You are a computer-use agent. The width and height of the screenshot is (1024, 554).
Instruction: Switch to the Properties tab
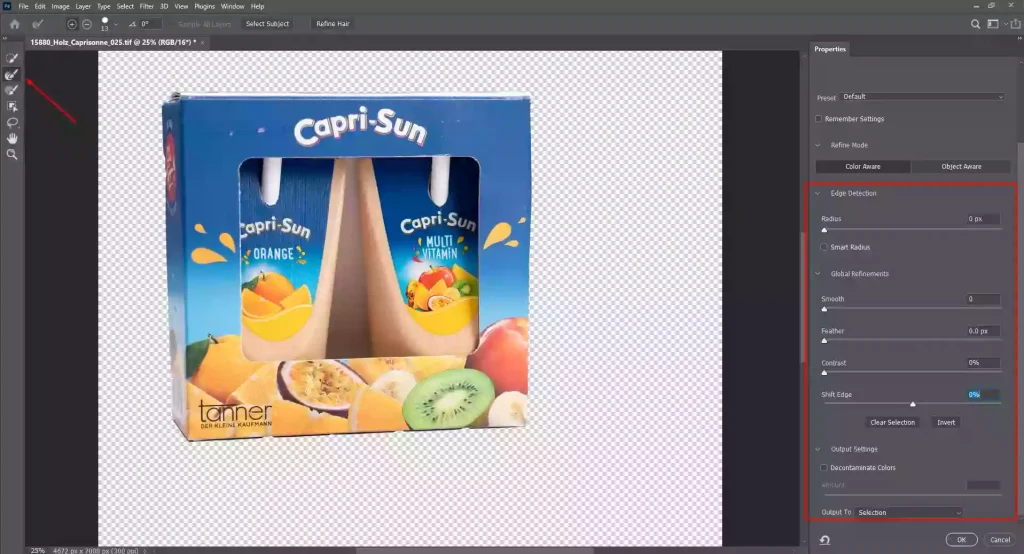click(830, 49)
